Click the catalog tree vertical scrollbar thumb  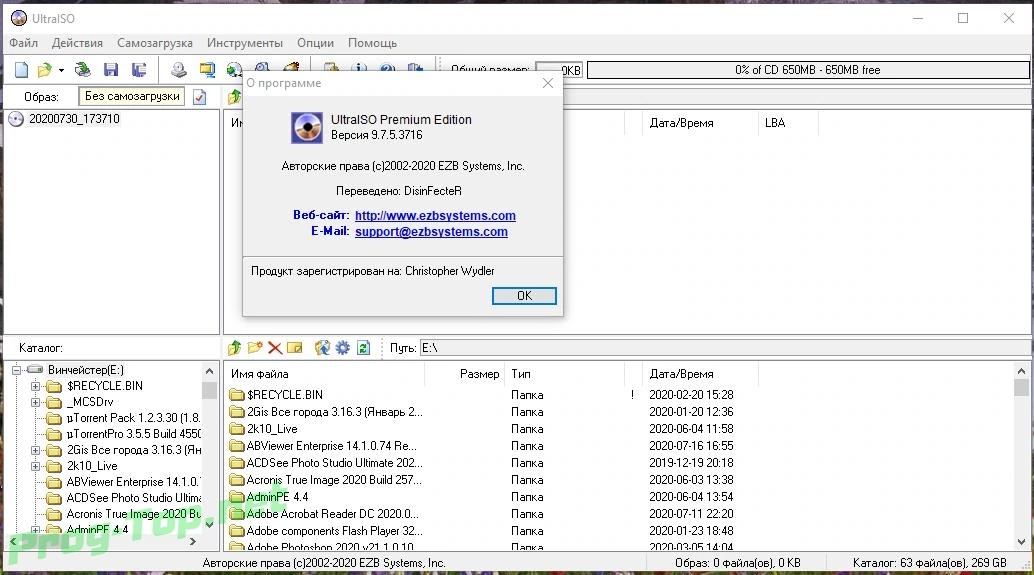tap(210, 390)
